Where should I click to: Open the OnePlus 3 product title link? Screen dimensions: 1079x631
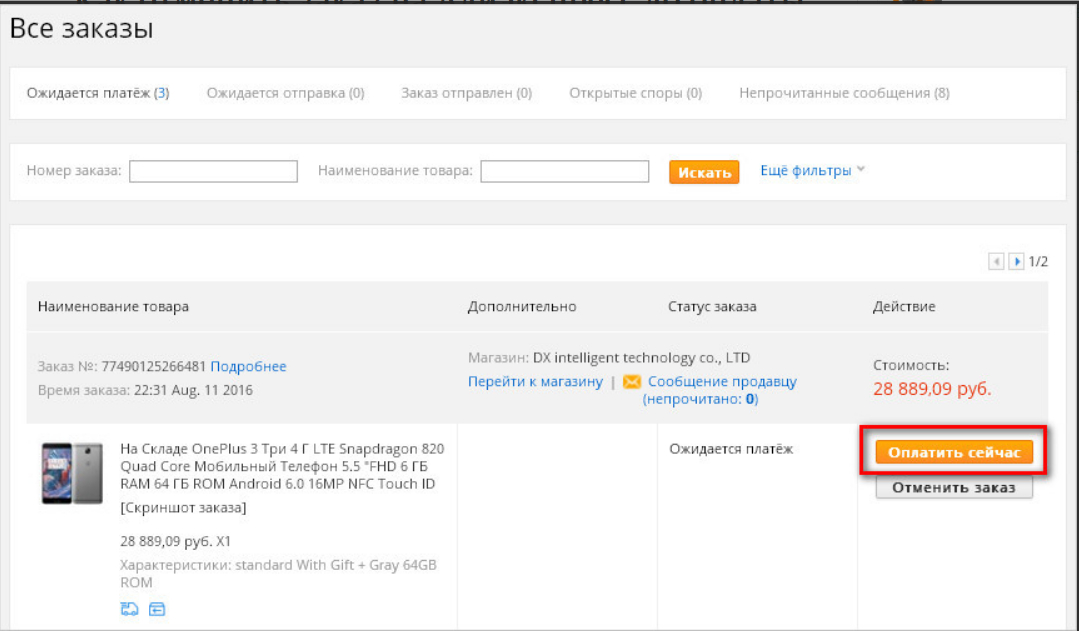click(282, 466)
